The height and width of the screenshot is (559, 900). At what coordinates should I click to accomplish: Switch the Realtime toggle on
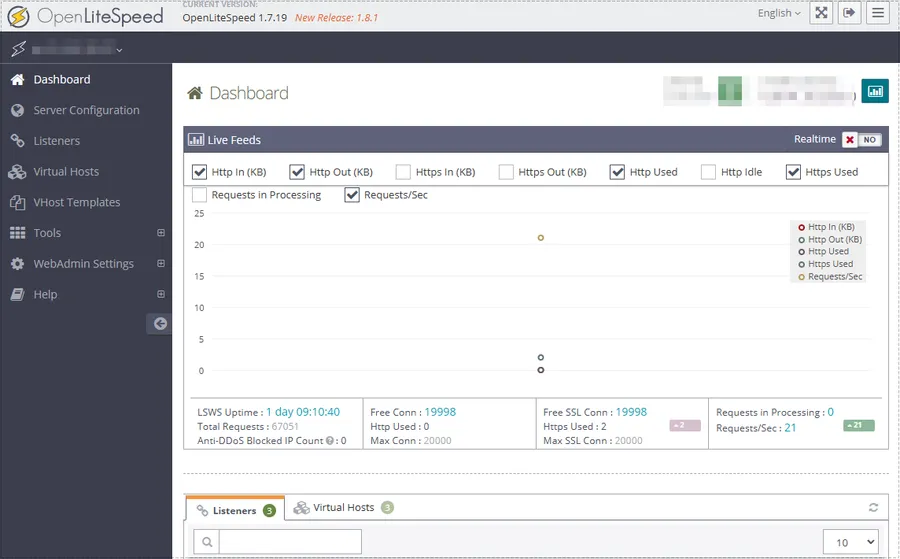861,139
